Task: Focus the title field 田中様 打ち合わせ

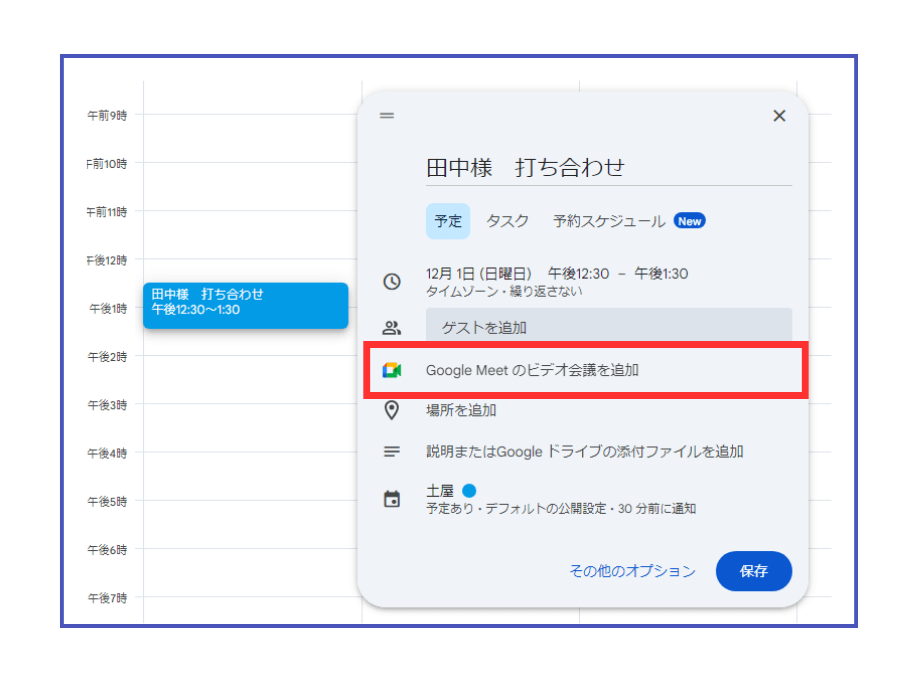Action: (x=608, y=168)
